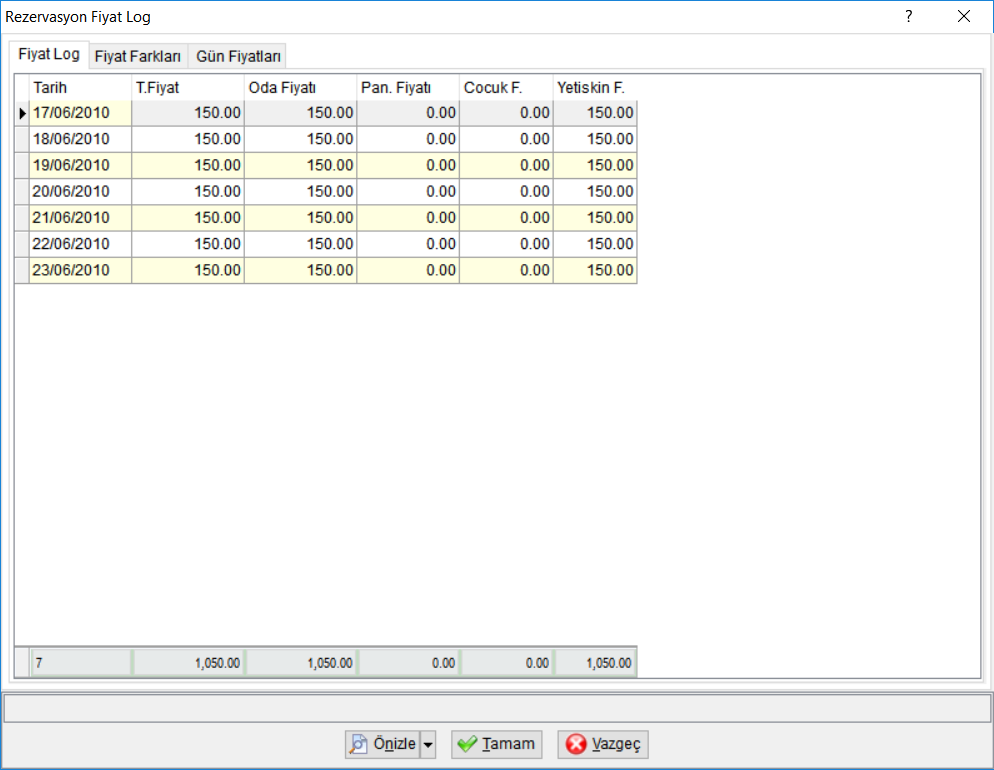Open the Önizle print preview button
Screen dimensions: 994x770
(382, 744)
